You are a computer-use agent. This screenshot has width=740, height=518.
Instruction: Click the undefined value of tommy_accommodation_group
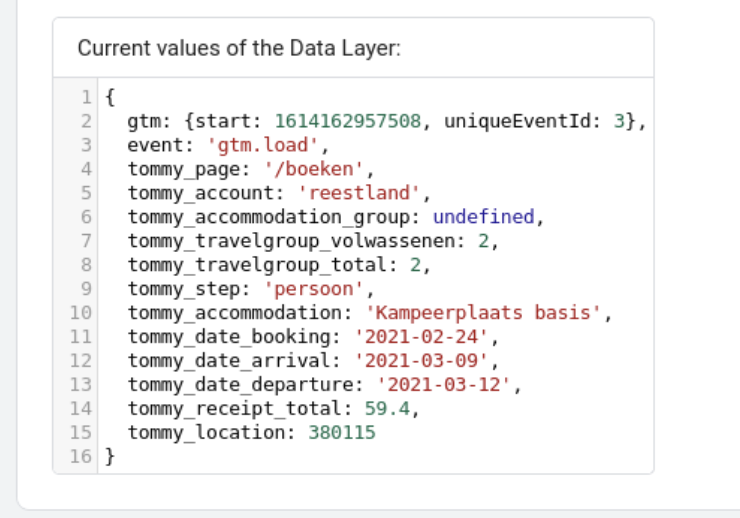(483, 217)
